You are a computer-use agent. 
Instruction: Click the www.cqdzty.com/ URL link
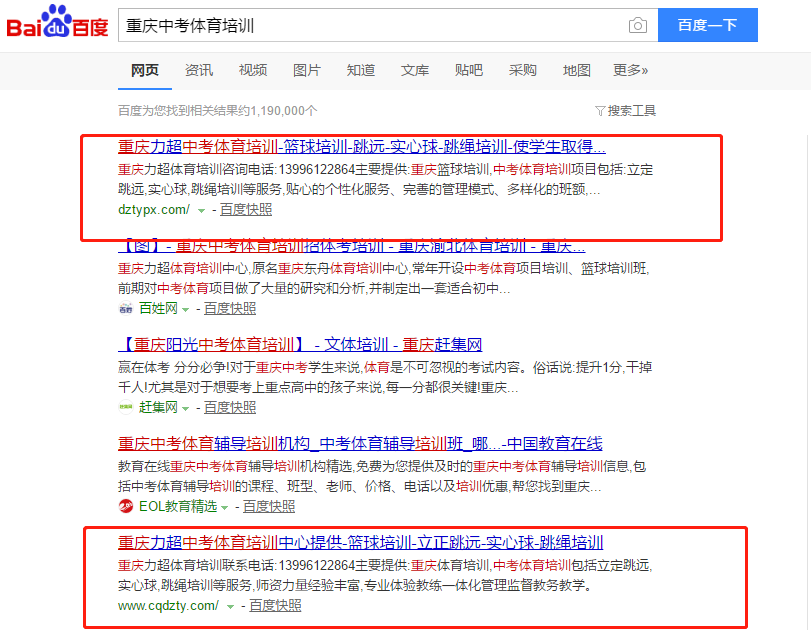pos(168,606)
